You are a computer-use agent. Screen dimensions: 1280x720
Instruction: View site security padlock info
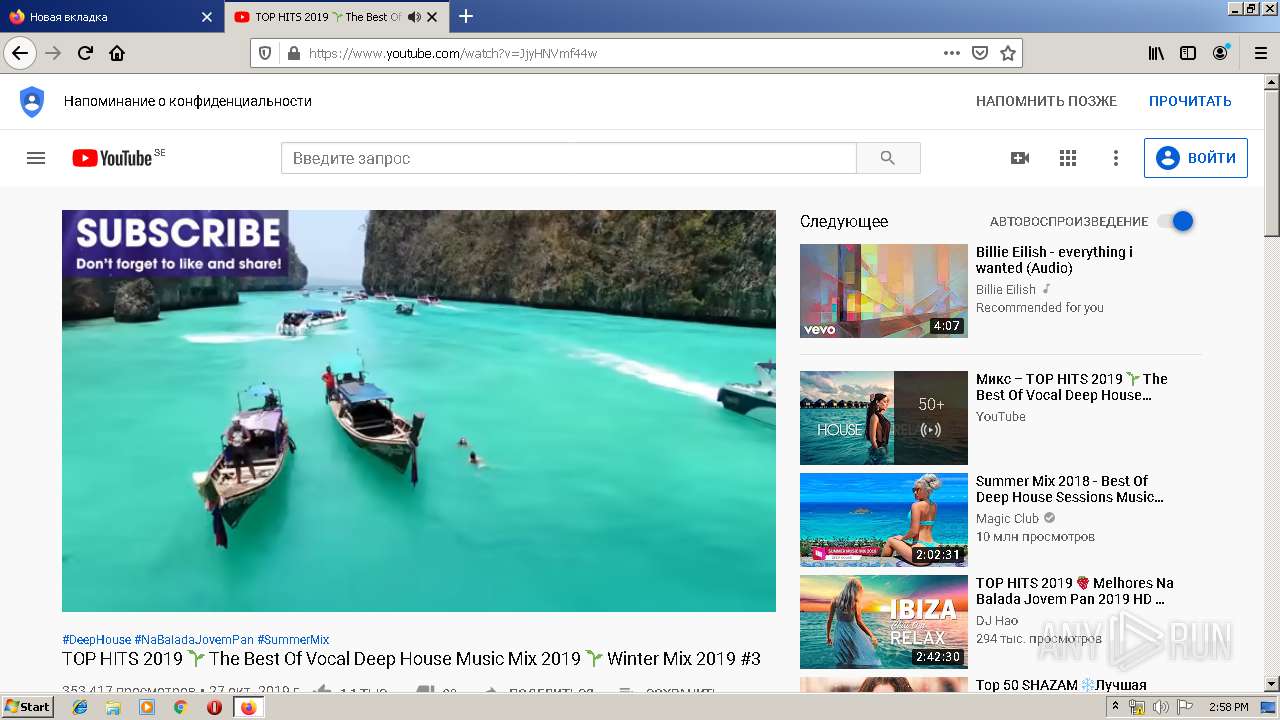tap(293, 53)
